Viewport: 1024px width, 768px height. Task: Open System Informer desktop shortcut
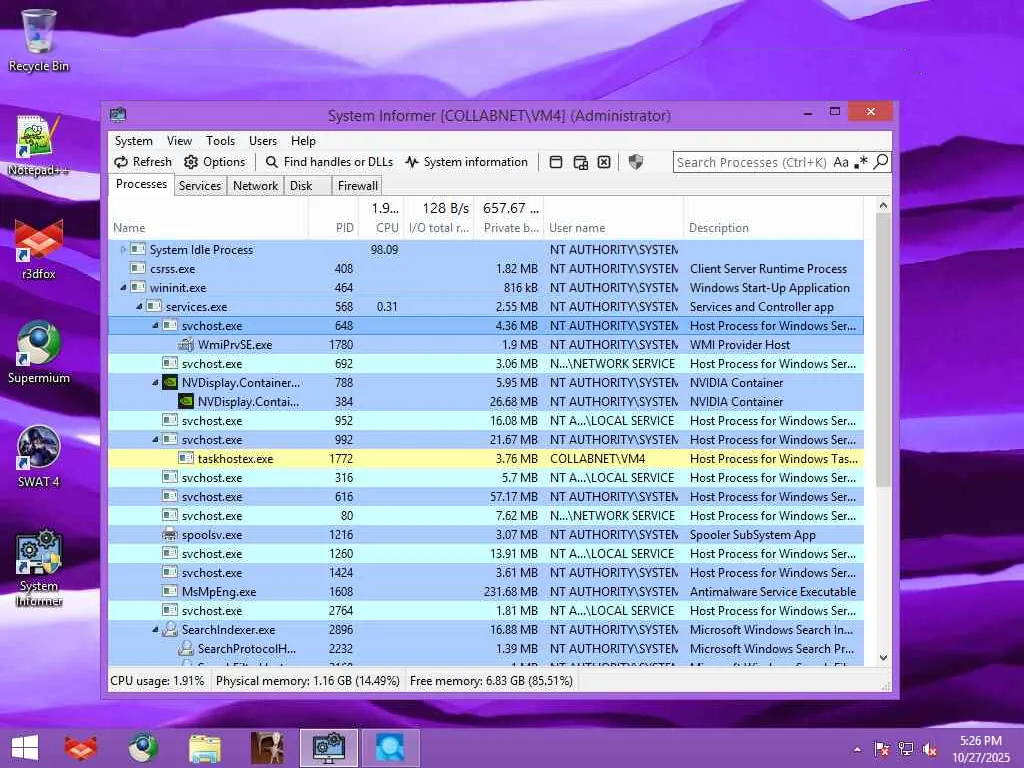[x=39, y=568]
